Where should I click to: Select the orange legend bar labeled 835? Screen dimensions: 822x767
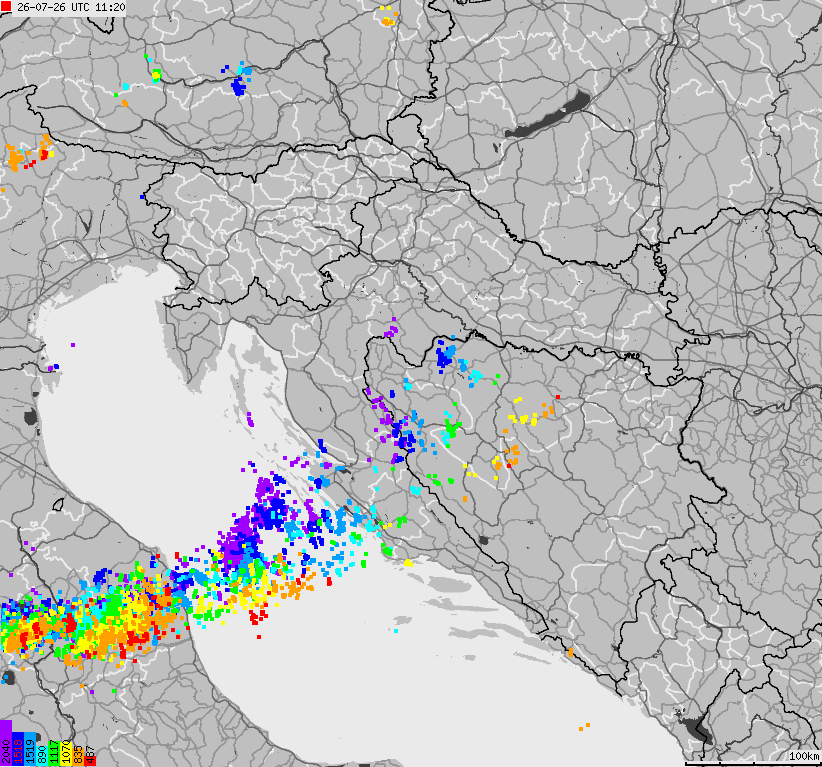pos(78,757)
